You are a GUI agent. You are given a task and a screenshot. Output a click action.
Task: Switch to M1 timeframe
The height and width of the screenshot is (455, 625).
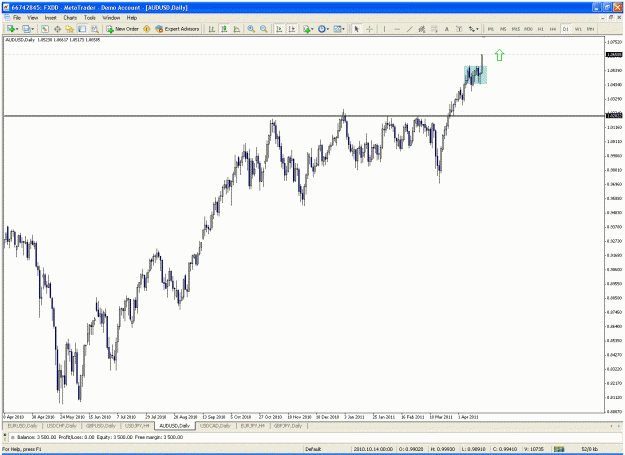point(491,29)
